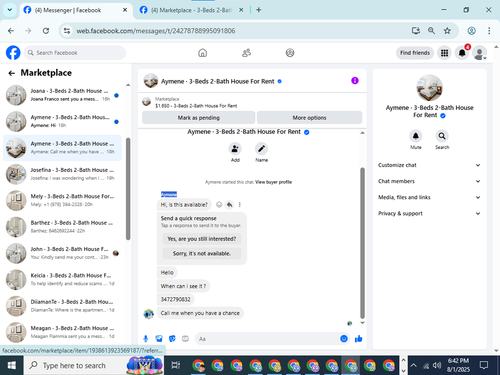The height and width of the screenshot is (375, 500).
Task: Open Windows Task View button
Action: (x=176, y=365)
